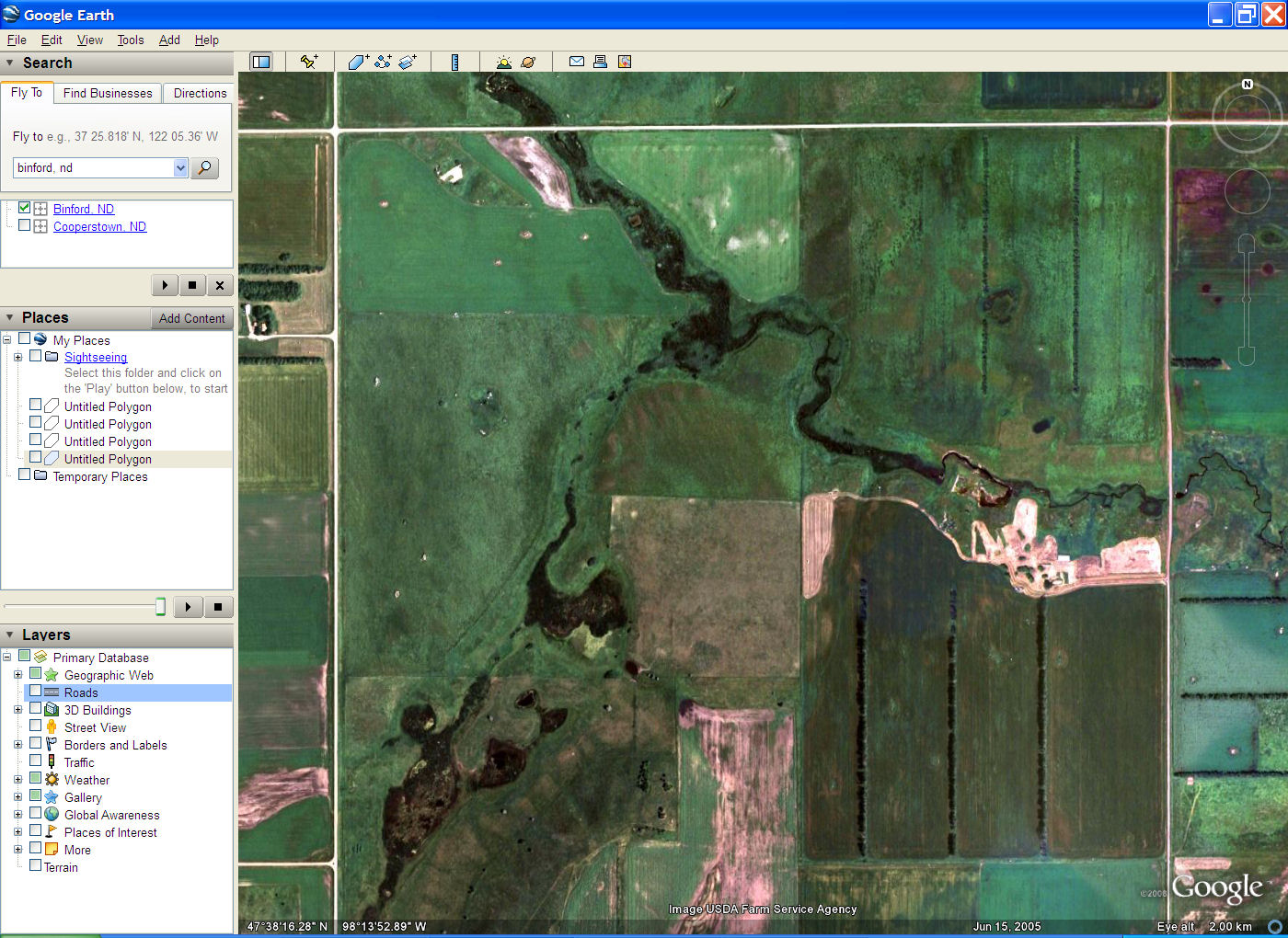
Task: Open the Cooperstown, ND result link
Action: click(x=99, y=226)
